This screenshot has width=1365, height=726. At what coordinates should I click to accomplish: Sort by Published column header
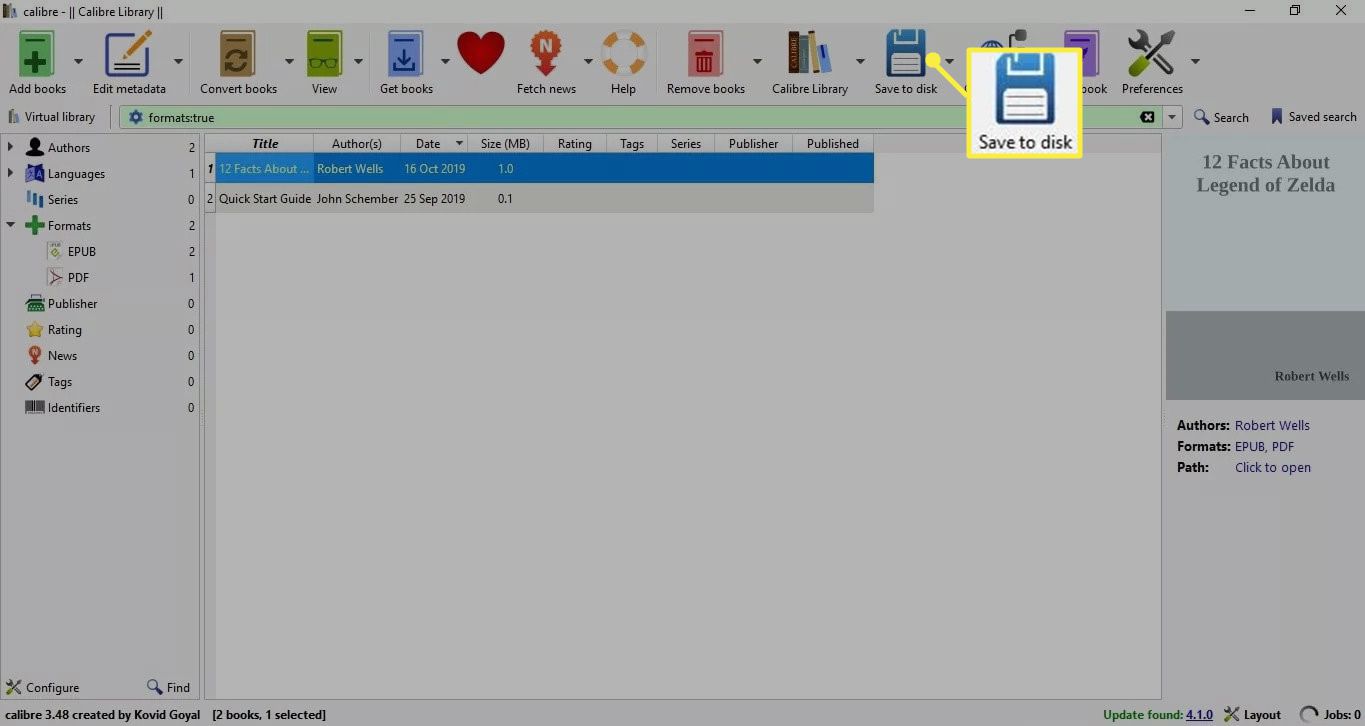click(x=833, y=143)
